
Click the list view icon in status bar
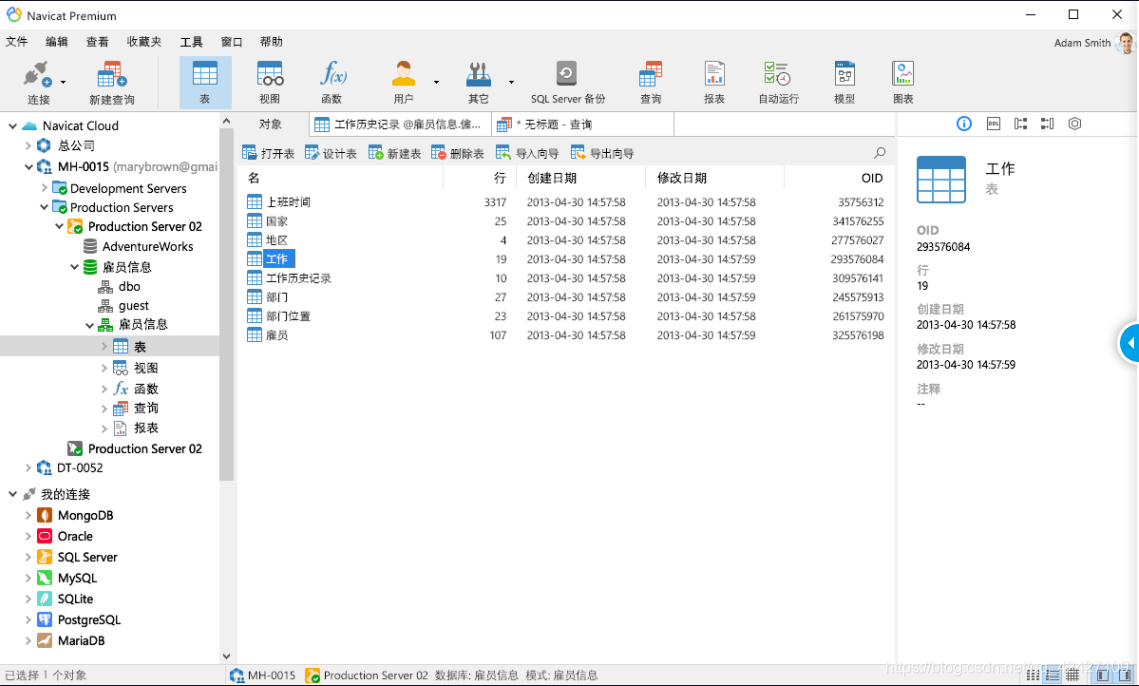(x=1033, y=675)
